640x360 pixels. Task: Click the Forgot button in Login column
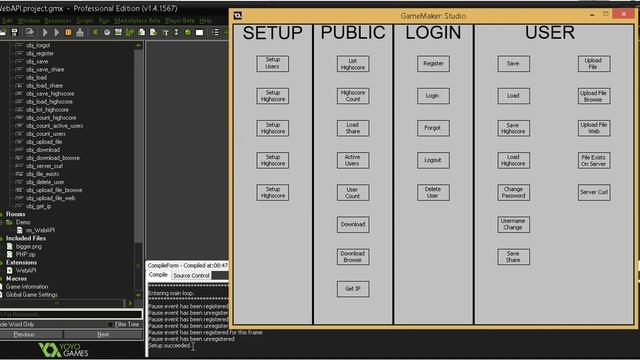(x=433, y=128)
